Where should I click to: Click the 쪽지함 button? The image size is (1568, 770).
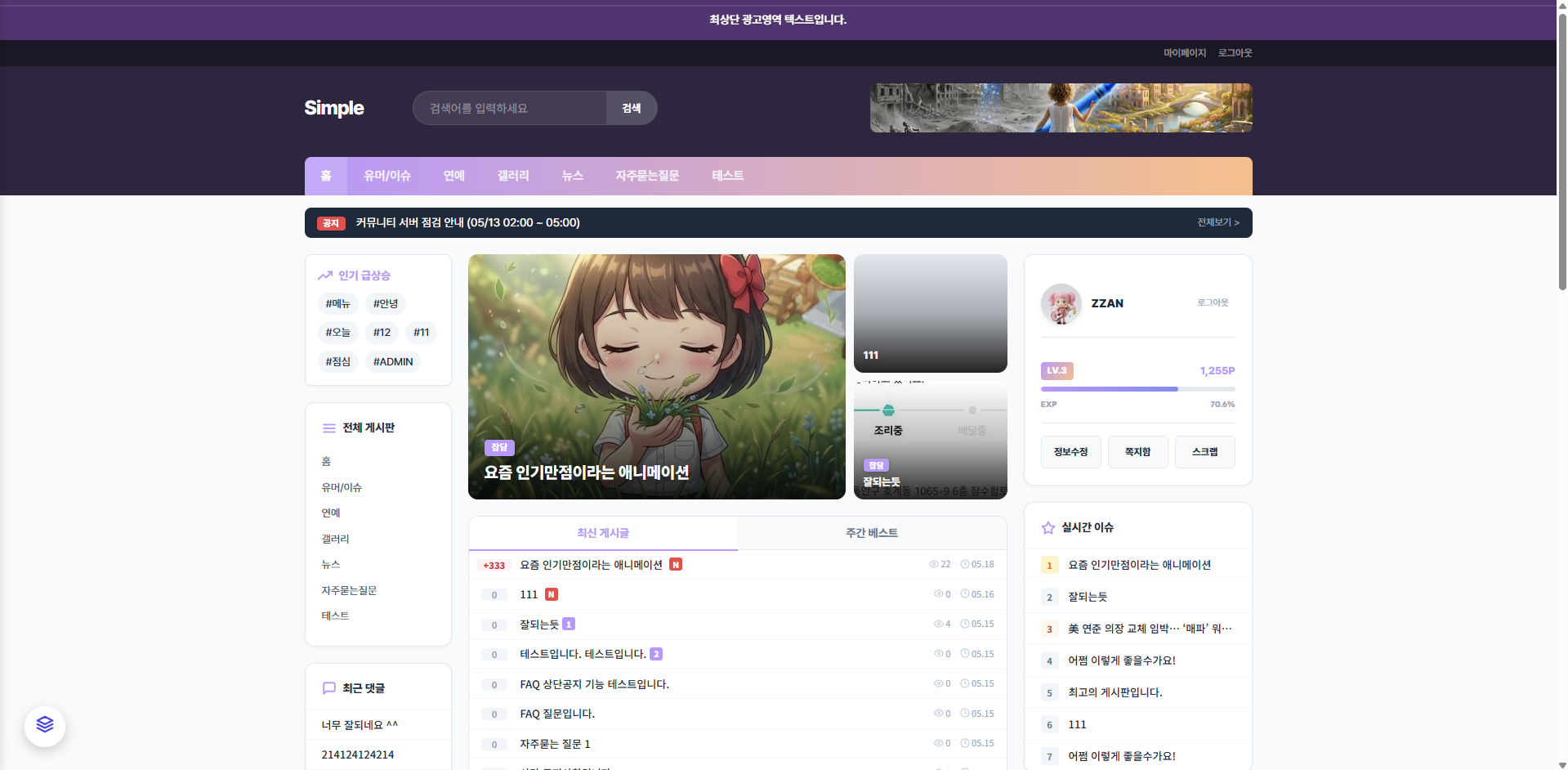(1138, 452)
